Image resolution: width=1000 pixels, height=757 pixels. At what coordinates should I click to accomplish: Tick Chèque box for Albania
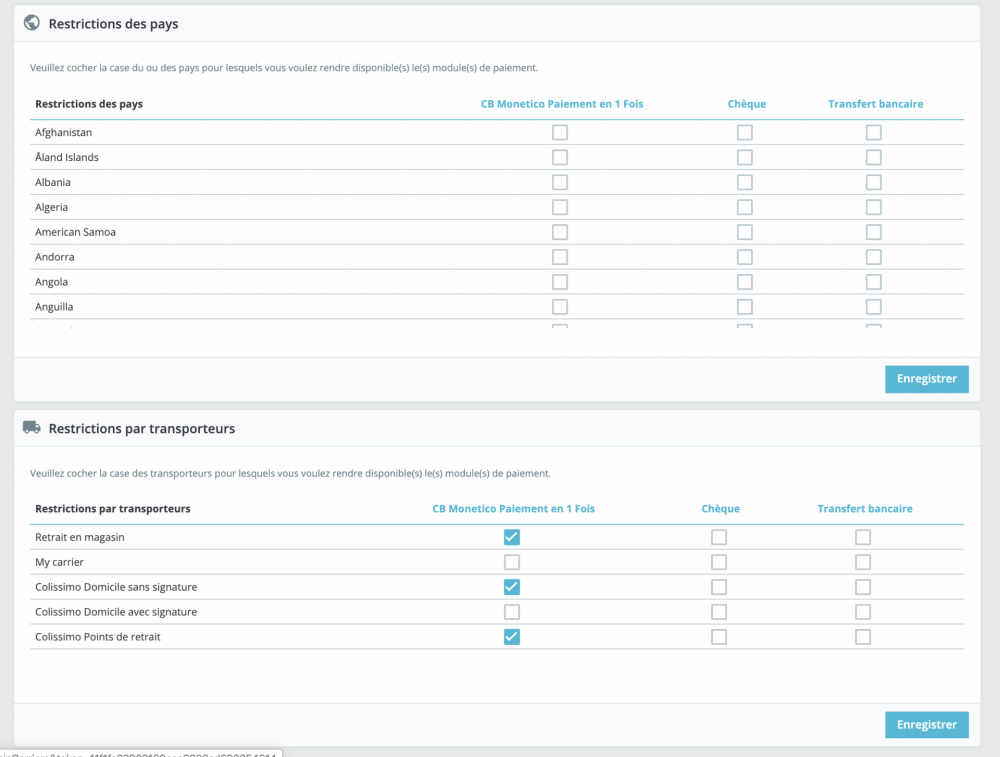(x=745, y=182)
